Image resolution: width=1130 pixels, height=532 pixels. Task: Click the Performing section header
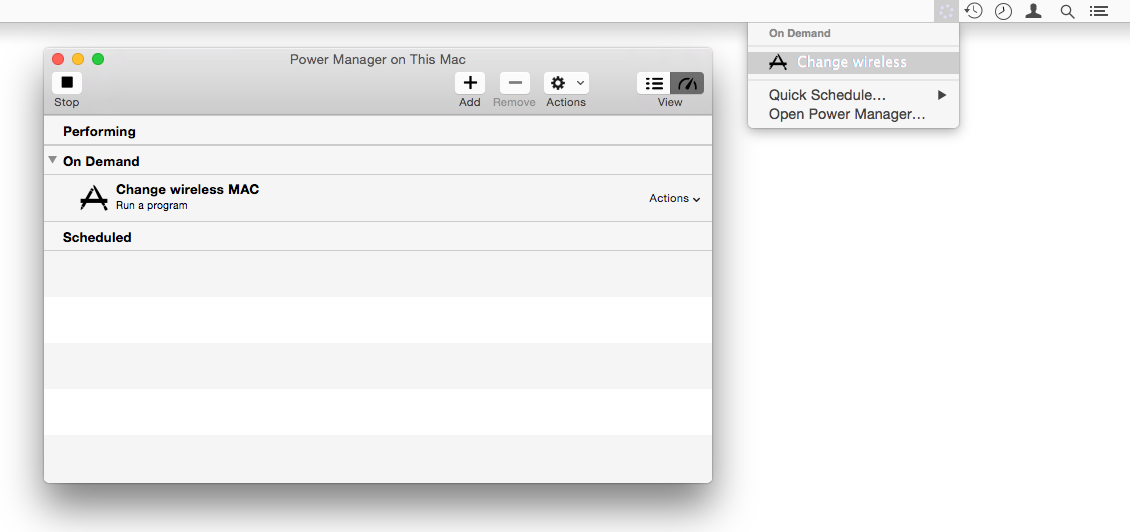[x=99, y=131]
